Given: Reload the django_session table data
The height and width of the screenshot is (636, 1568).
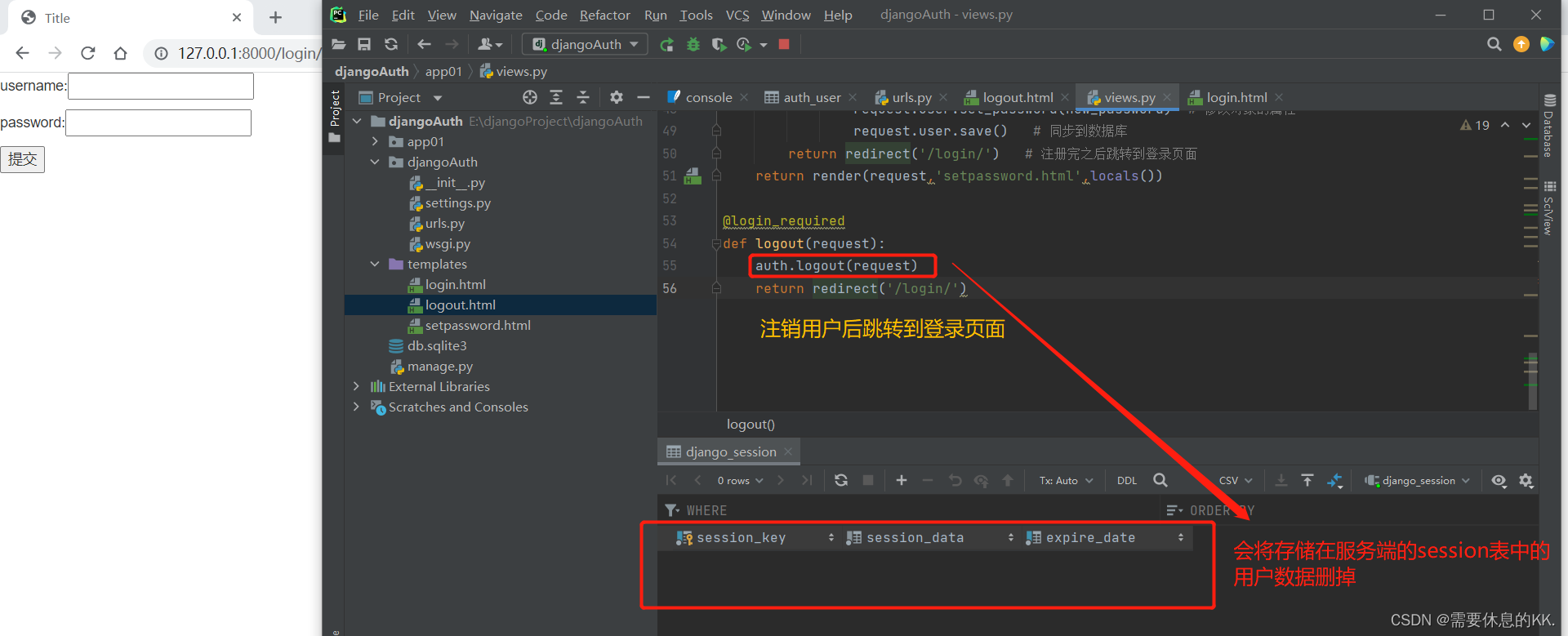Looking at the screenshot, I should coord(841,480).
